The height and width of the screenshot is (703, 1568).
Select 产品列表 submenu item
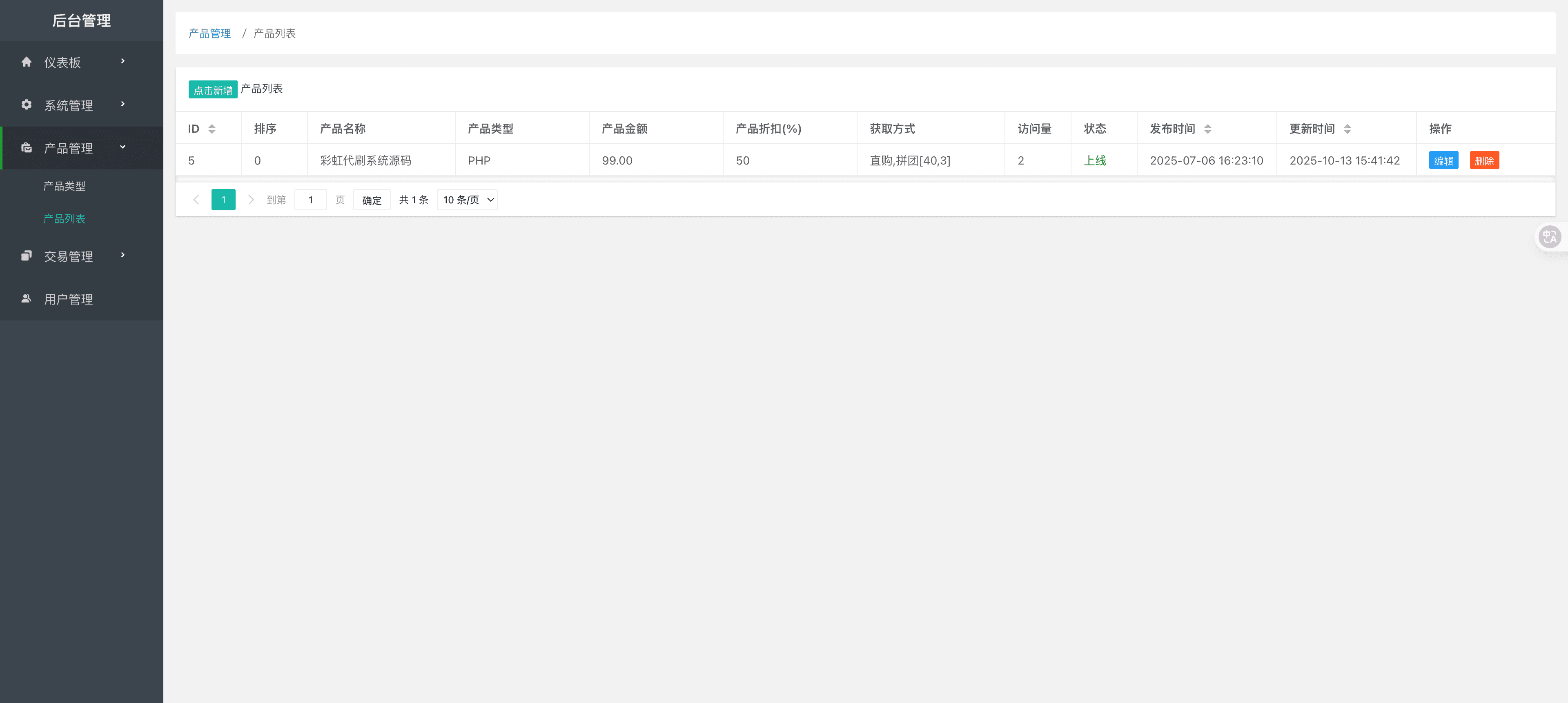tap(65, 218)
